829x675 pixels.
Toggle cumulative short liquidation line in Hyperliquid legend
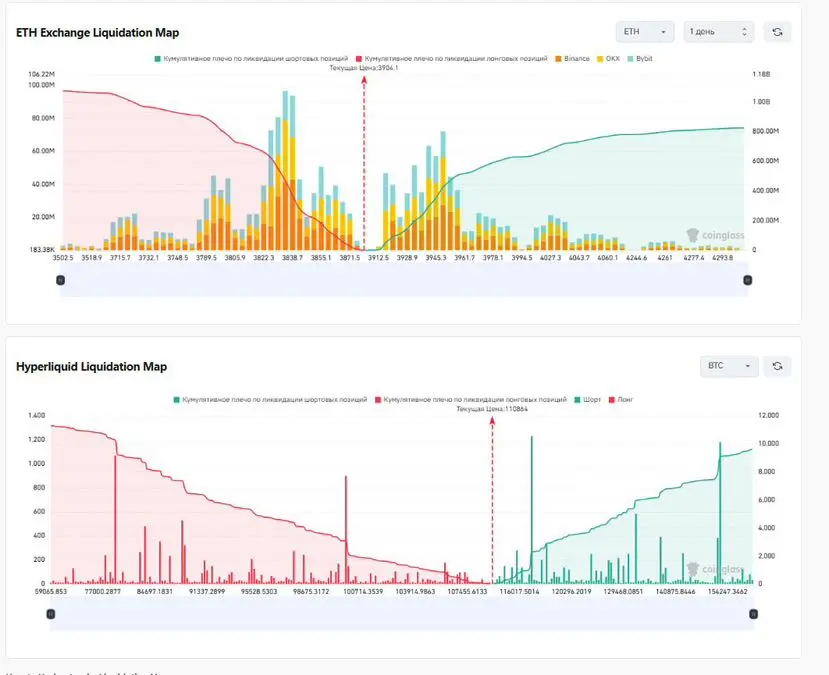point(270,400)
